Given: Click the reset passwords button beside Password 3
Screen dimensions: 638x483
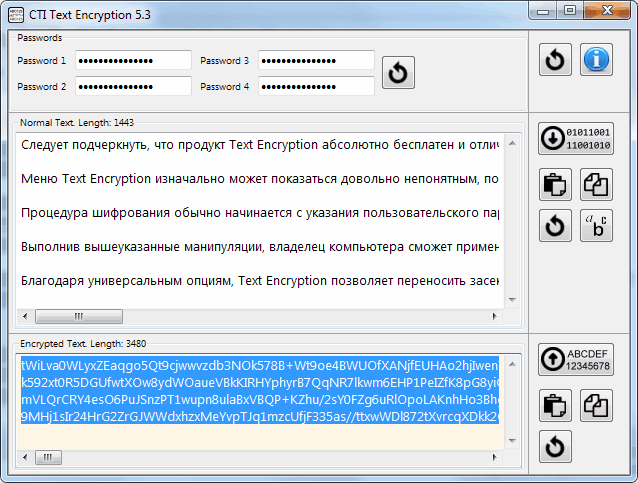Looking at the screenshot, I should (x=398, y=73).
